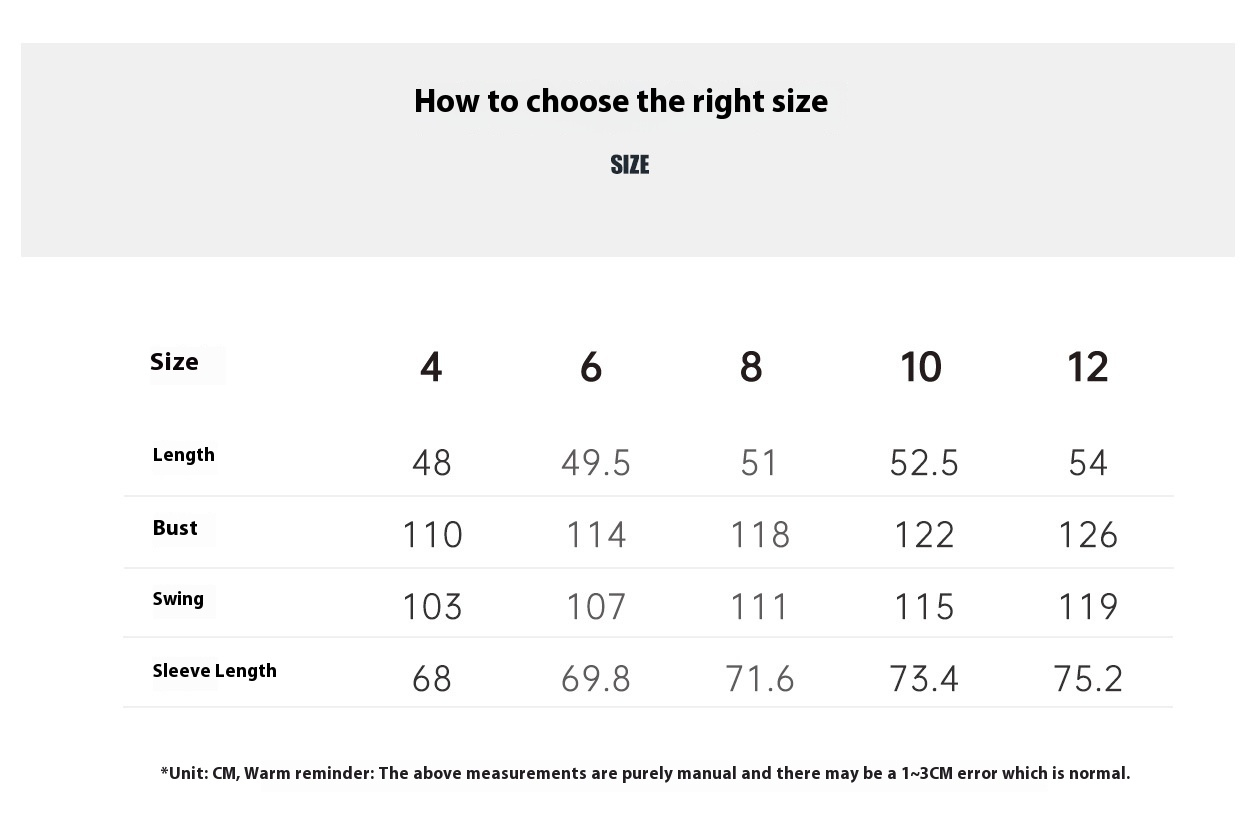1260x836 pixels.
Task: Click the bust value 118
Action: [760, 535]
